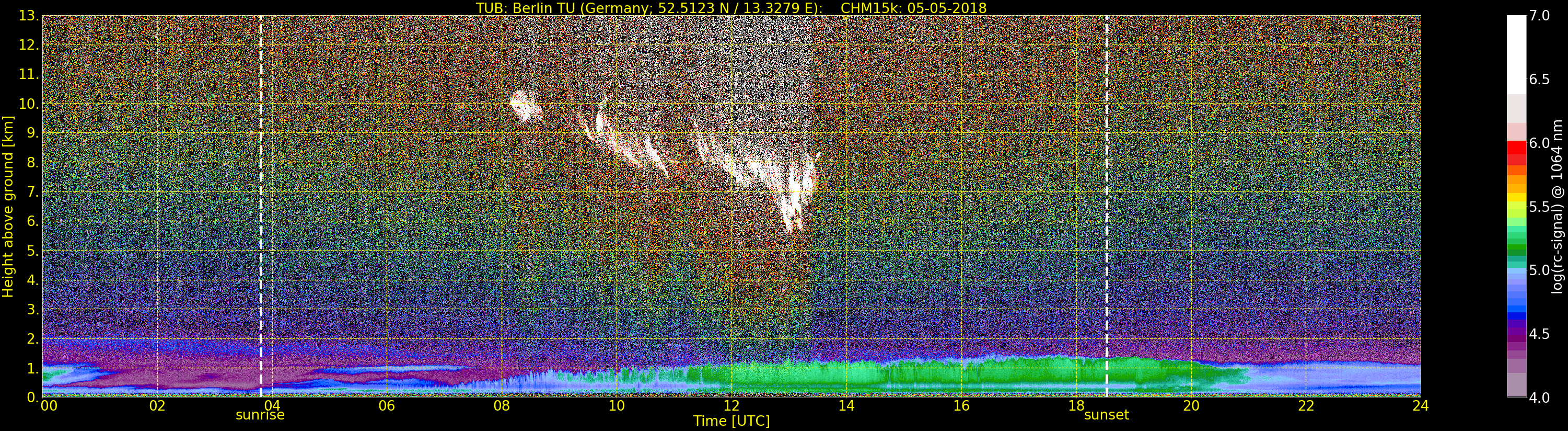The width and height of the screenshot is (1568, 431).
Task: Click the colorbar value '6.0'
Action: point(1539,143)
